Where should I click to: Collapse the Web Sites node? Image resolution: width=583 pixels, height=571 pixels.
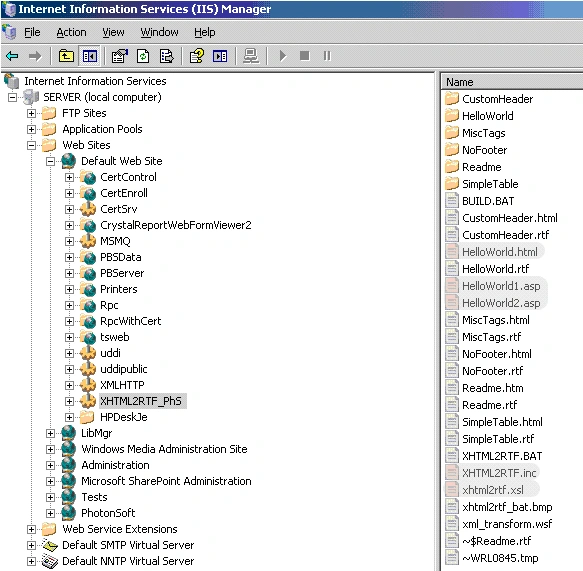(x=32, y=145)
